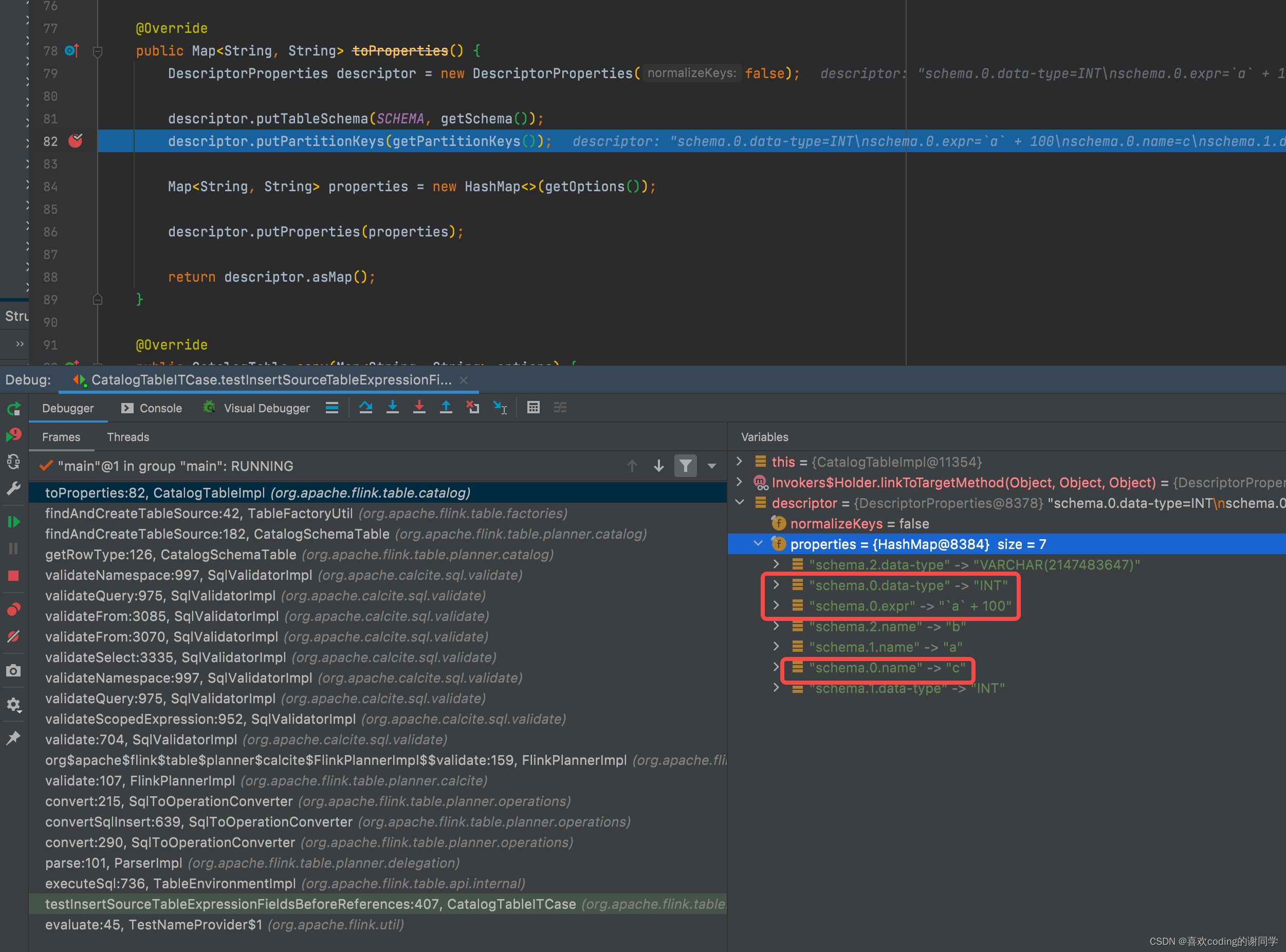Toggle the frames filter funnel button
The width and height of the screenshot is (1286, 952).
coord(685,466)
